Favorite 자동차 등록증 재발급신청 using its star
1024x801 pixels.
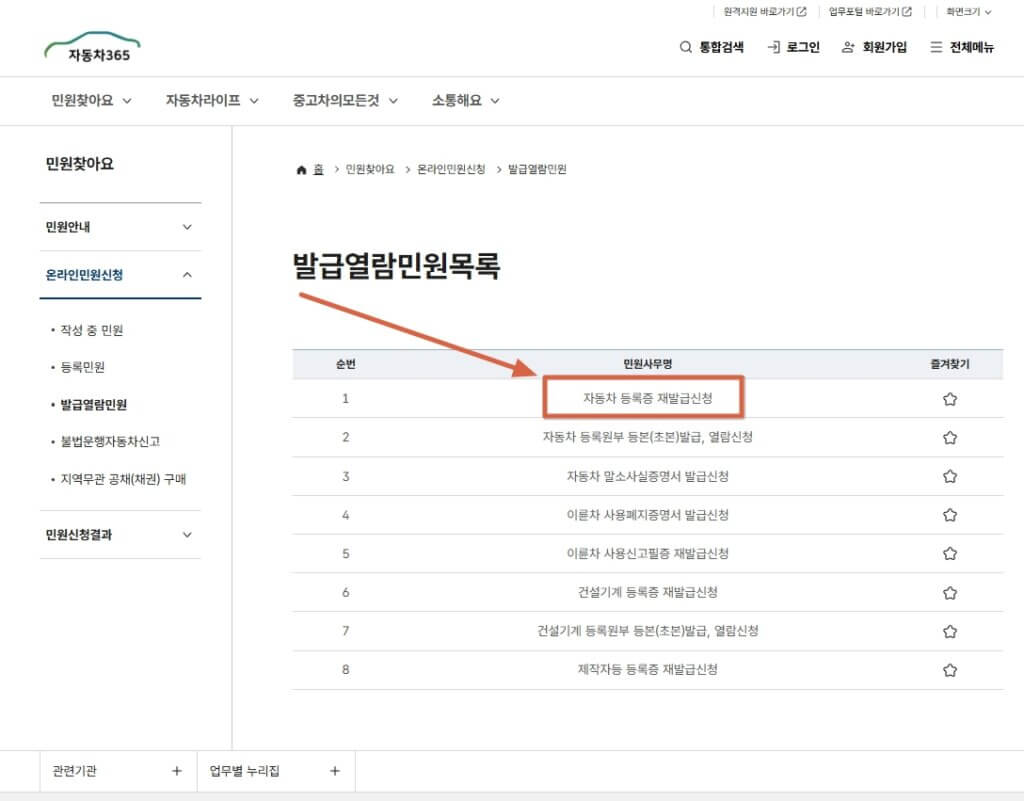pyautogui.click(x=949, y=398)
